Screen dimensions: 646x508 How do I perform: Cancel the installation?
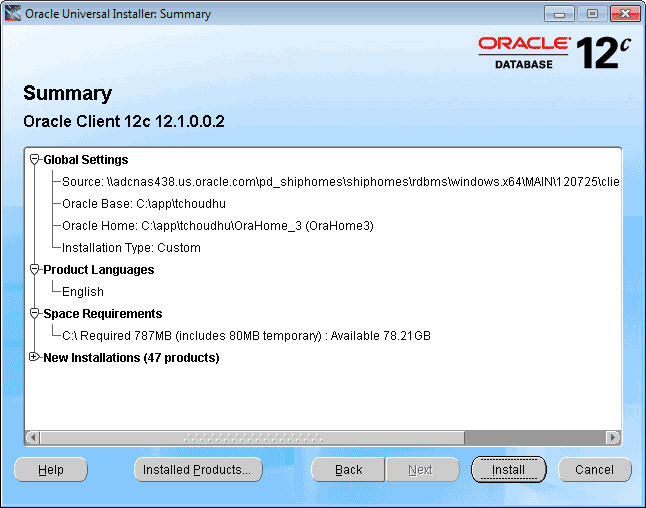click(594, 469)
